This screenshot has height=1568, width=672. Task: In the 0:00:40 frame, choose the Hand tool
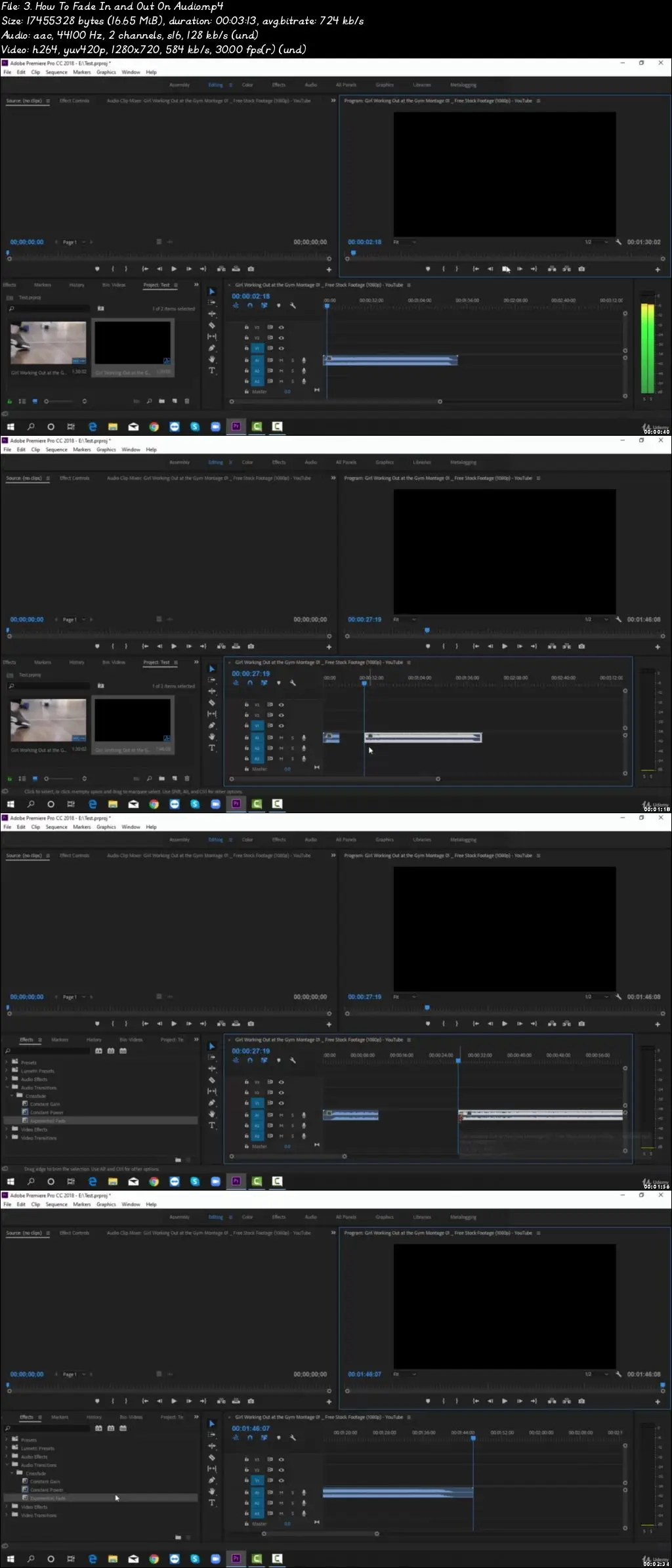pyautogui.click(x=212, y=359)
